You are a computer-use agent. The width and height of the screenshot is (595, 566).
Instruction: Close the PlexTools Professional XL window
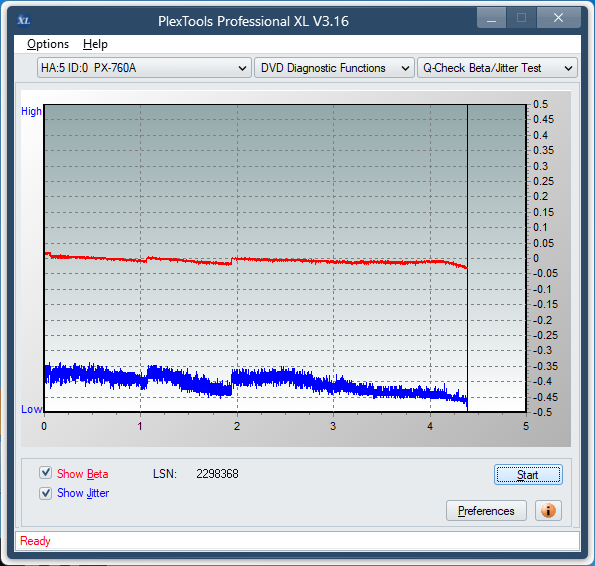point(558,18)
